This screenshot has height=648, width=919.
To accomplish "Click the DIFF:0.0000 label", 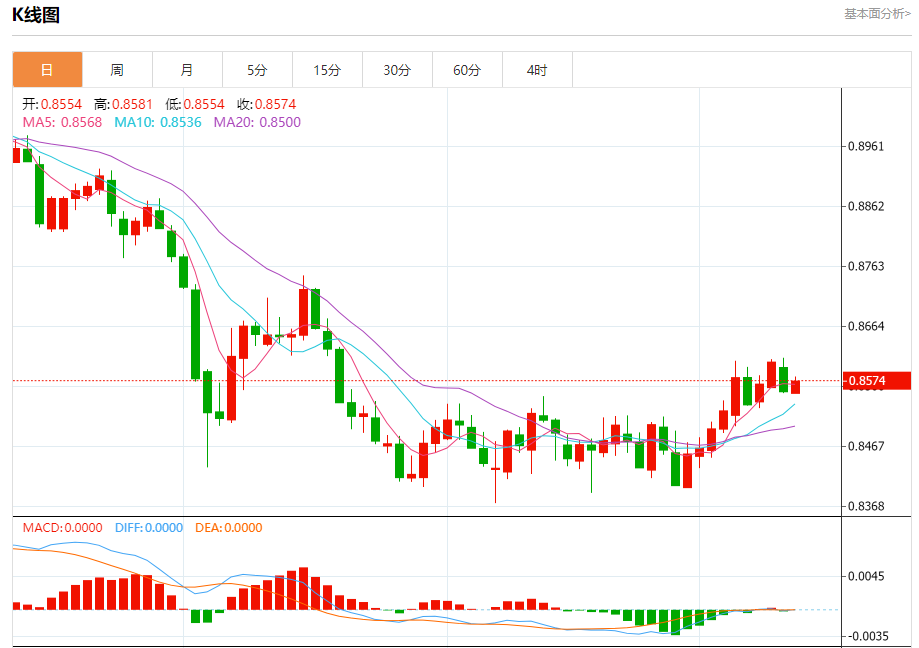I will (x=149, y=528).
